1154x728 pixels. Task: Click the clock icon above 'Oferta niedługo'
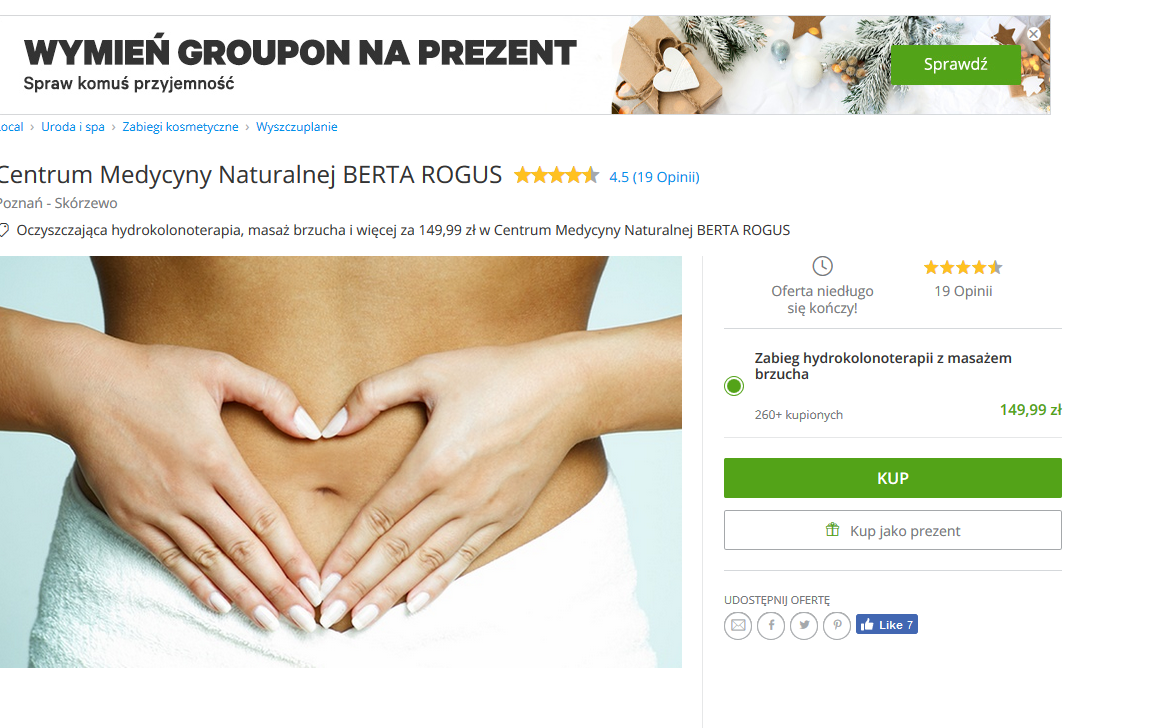point(822,266)
